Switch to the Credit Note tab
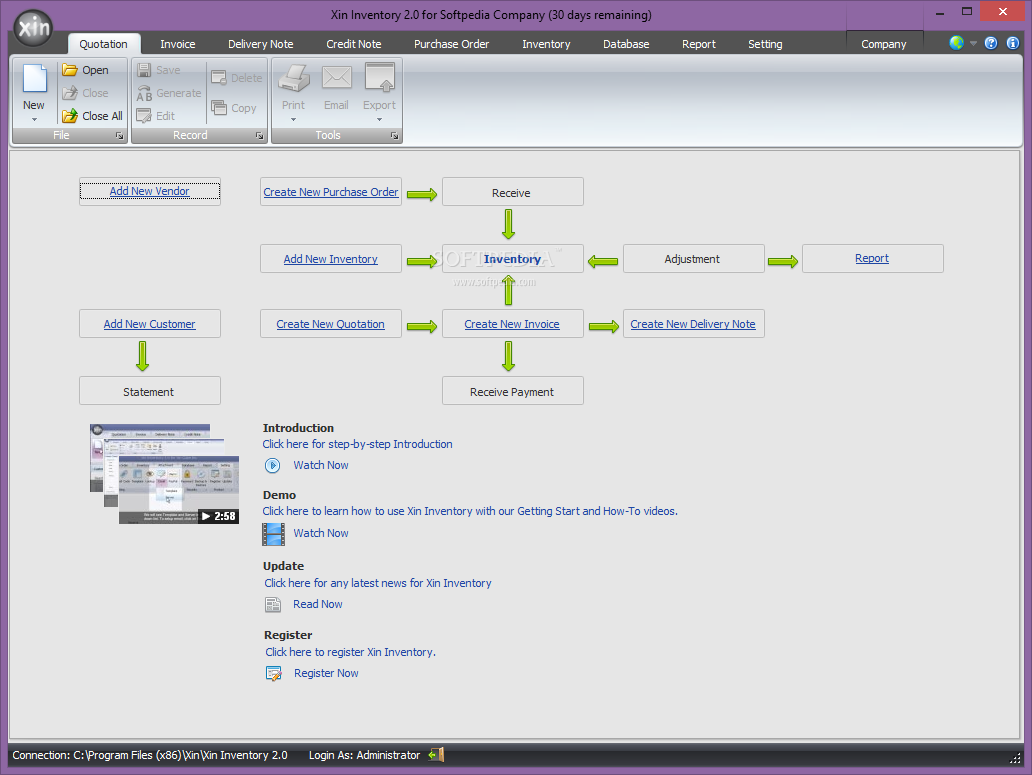The image size is (1032, 775). pyautogui.click(x=353, y=44)
